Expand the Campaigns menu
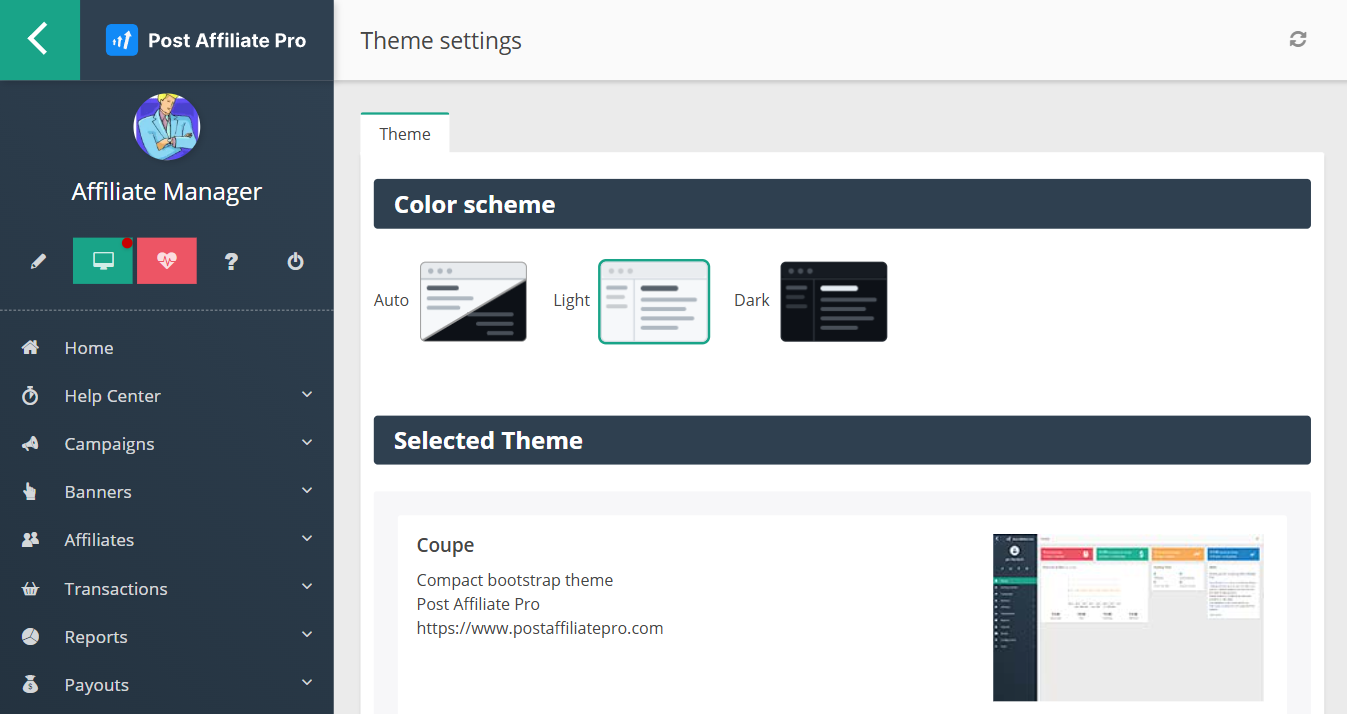 click(109, 443)
